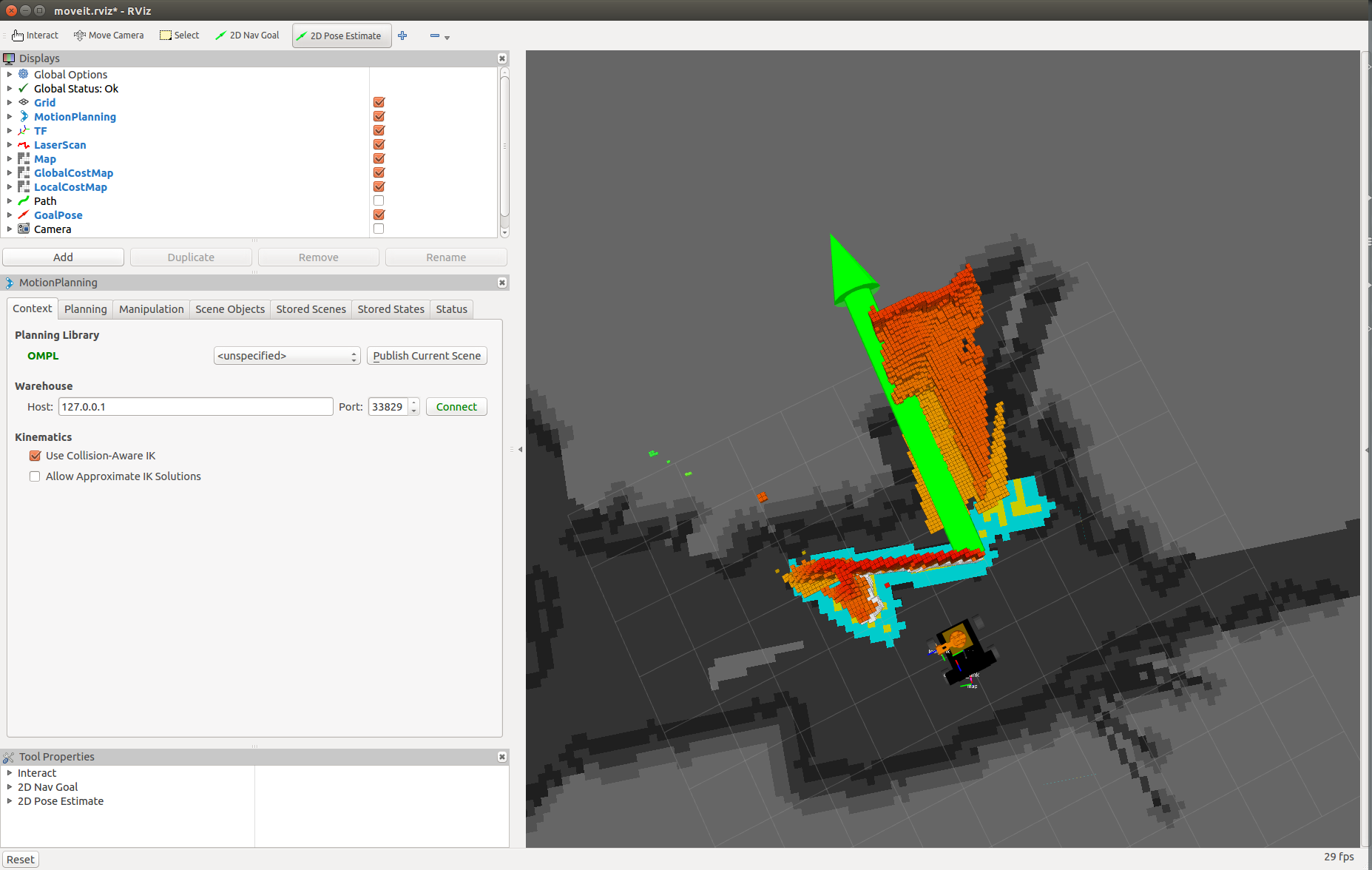Click the LaserScan display icon
1372x870 pixels.
pos(24,145)
